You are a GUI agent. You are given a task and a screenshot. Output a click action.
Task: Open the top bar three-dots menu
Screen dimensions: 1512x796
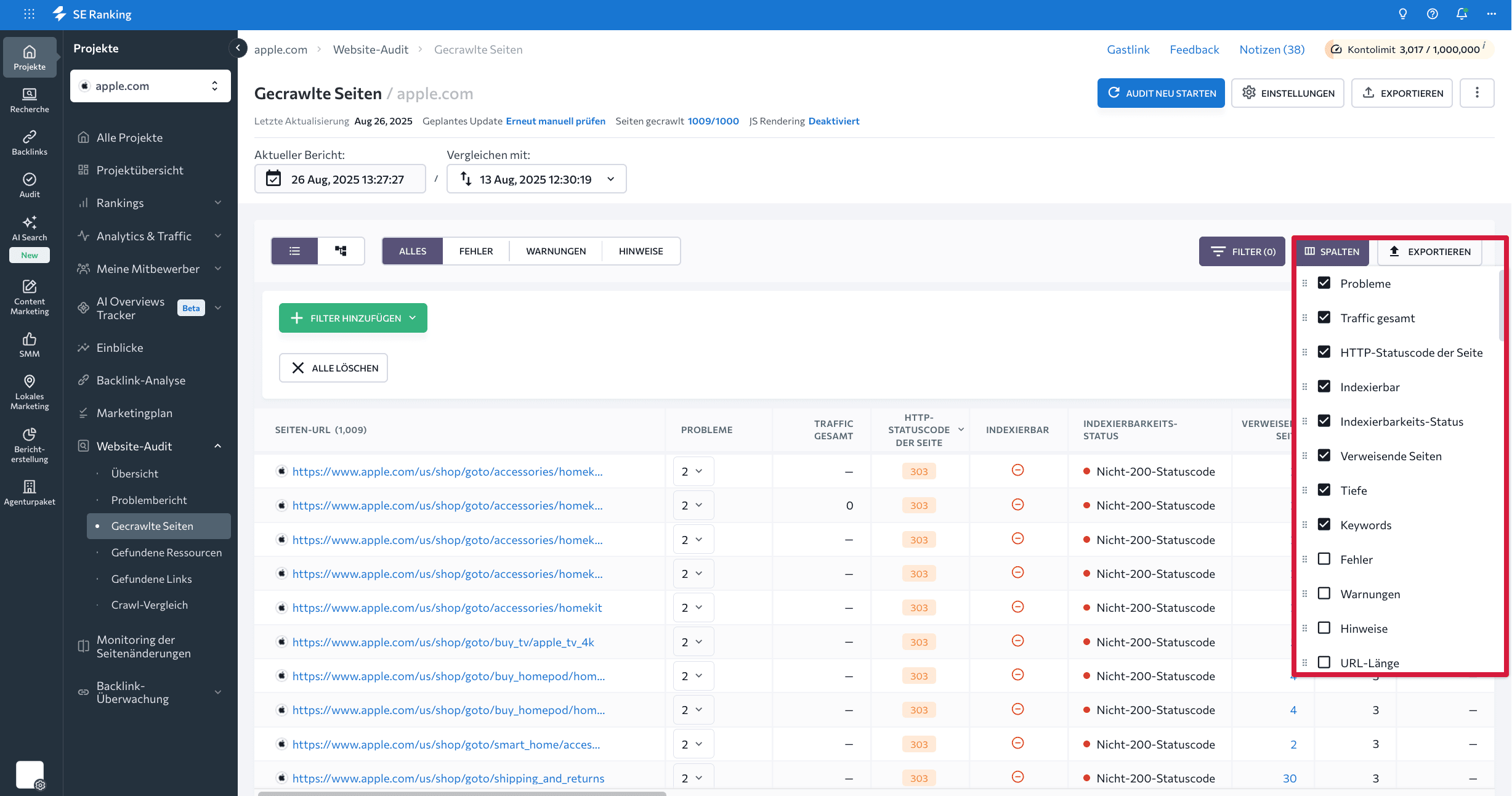(x=1492, y=14)
